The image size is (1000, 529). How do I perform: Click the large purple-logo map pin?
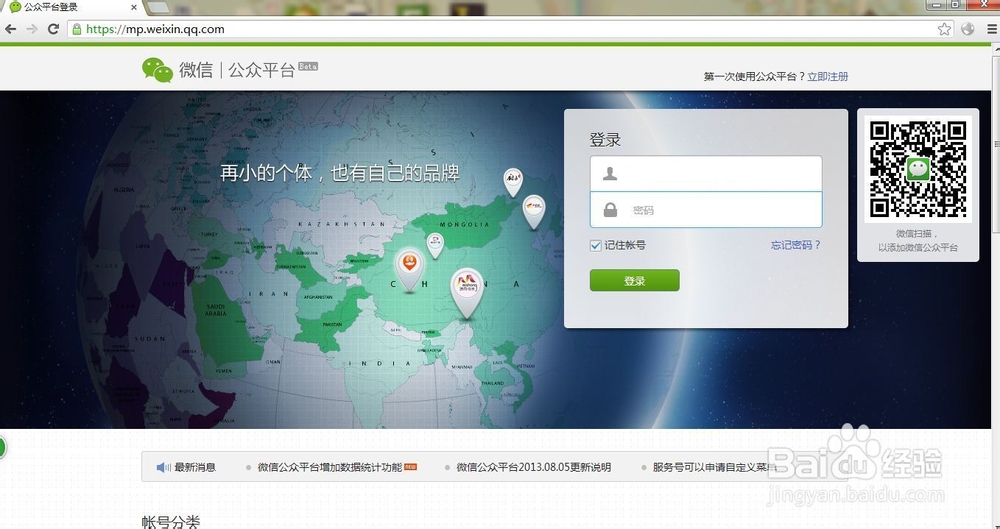click(467, 293)
